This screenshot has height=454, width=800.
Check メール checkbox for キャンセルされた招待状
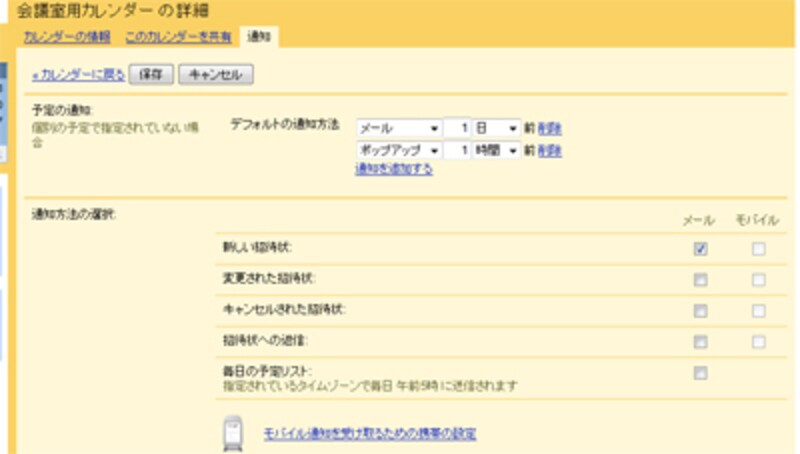click(x=701, y=311)
